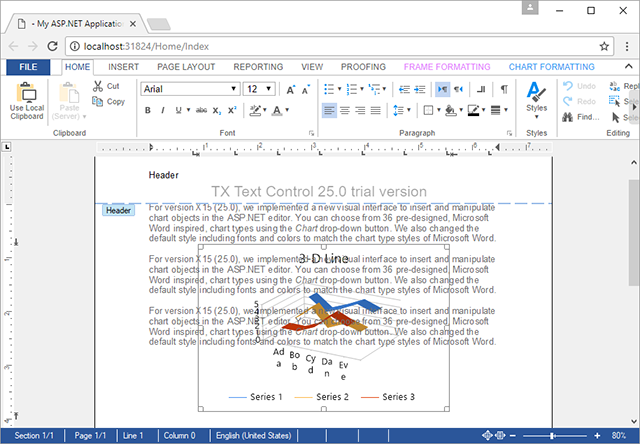640x444 pixels.
Task: Adjust the zoom slider handle
Action: 551,435
